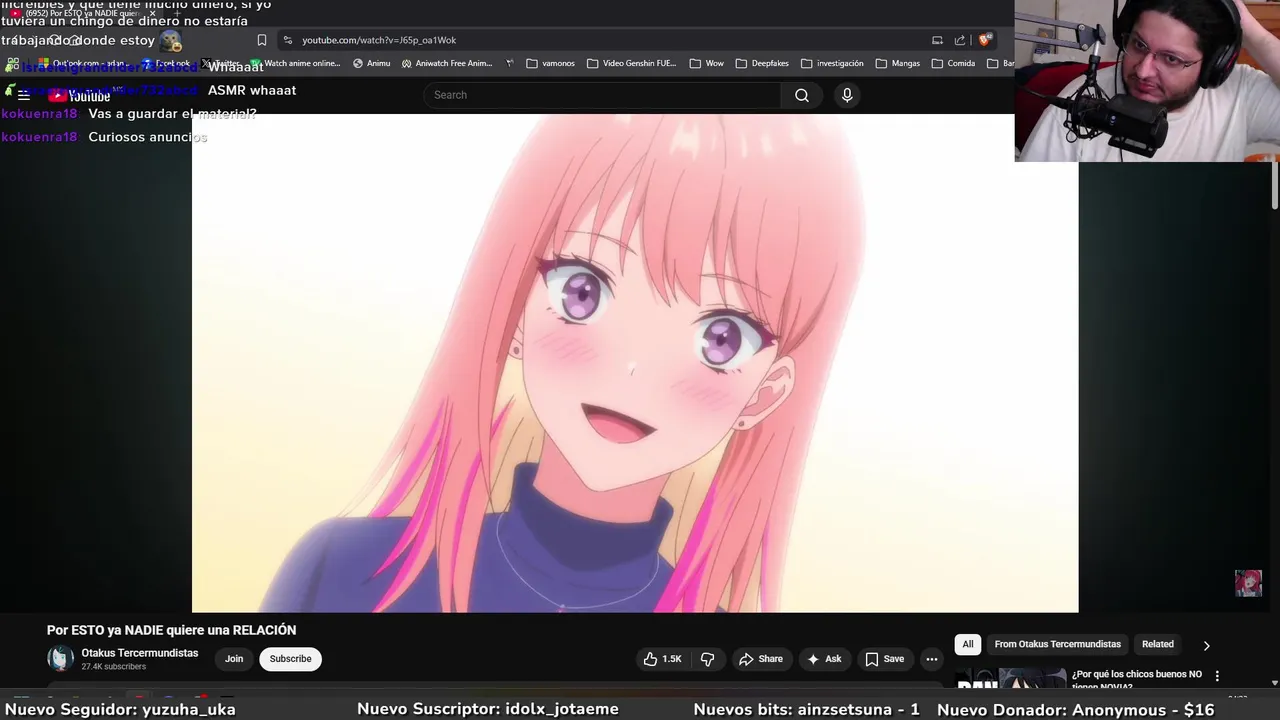The width and height of the screenshot is (1280, 720).
Task: Show more filter chips with right arrow
Action: pos(1206,645)
